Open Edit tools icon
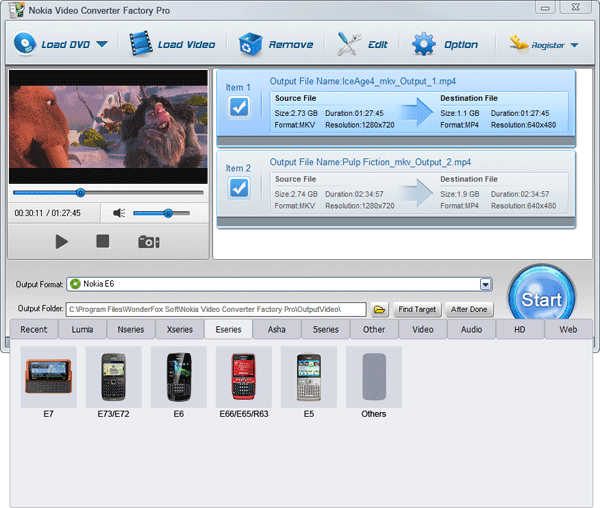Viewport: 600px width, 508px height. [349, 44]
